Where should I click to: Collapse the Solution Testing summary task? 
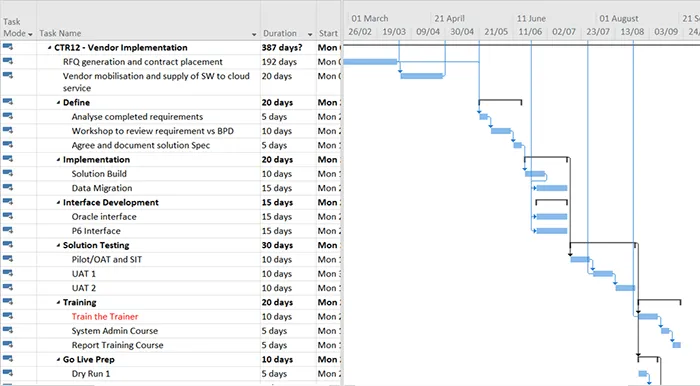(58, 245)
